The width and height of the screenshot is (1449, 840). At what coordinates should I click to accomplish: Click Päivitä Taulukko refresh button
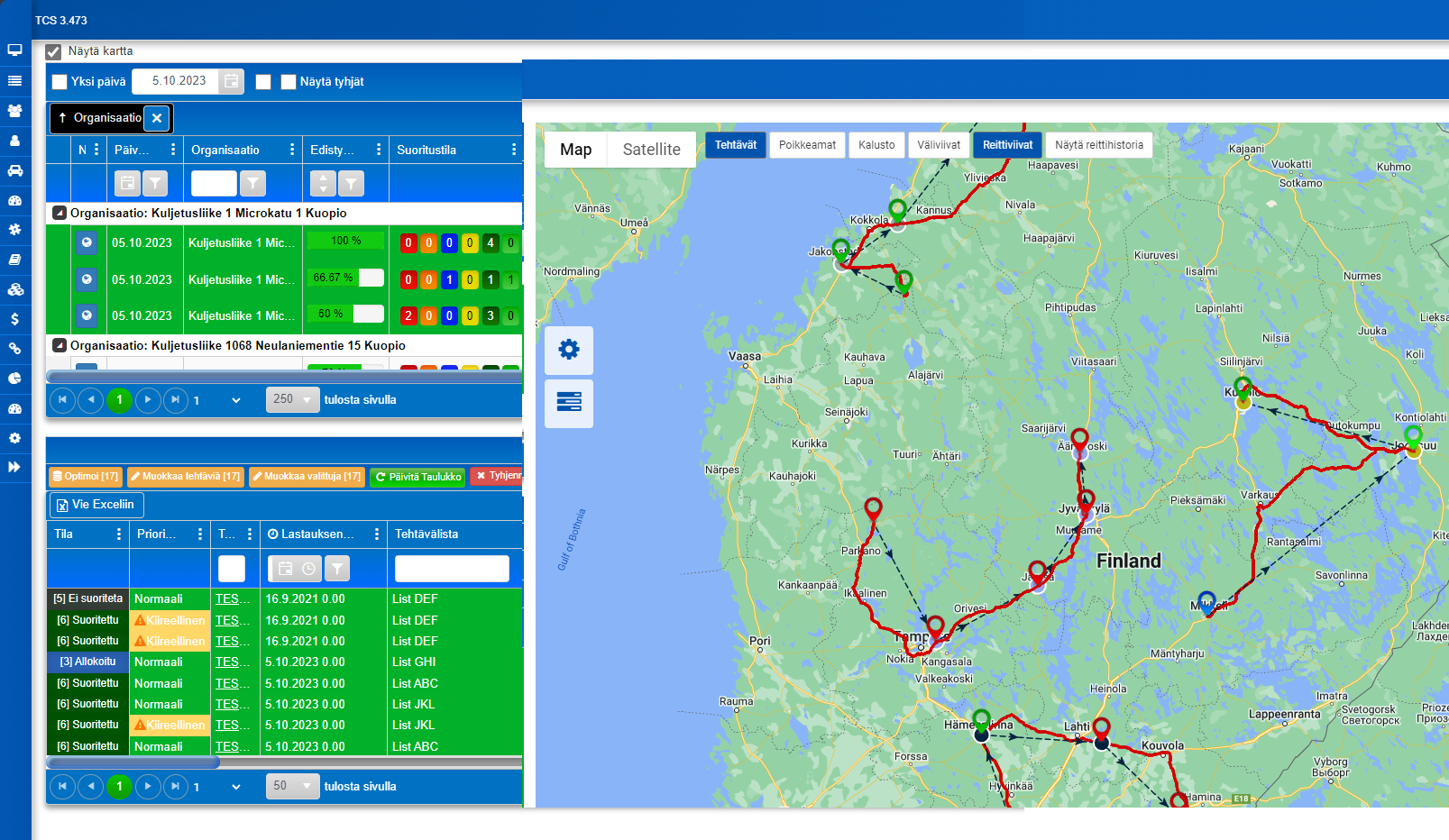pos(417,477)
